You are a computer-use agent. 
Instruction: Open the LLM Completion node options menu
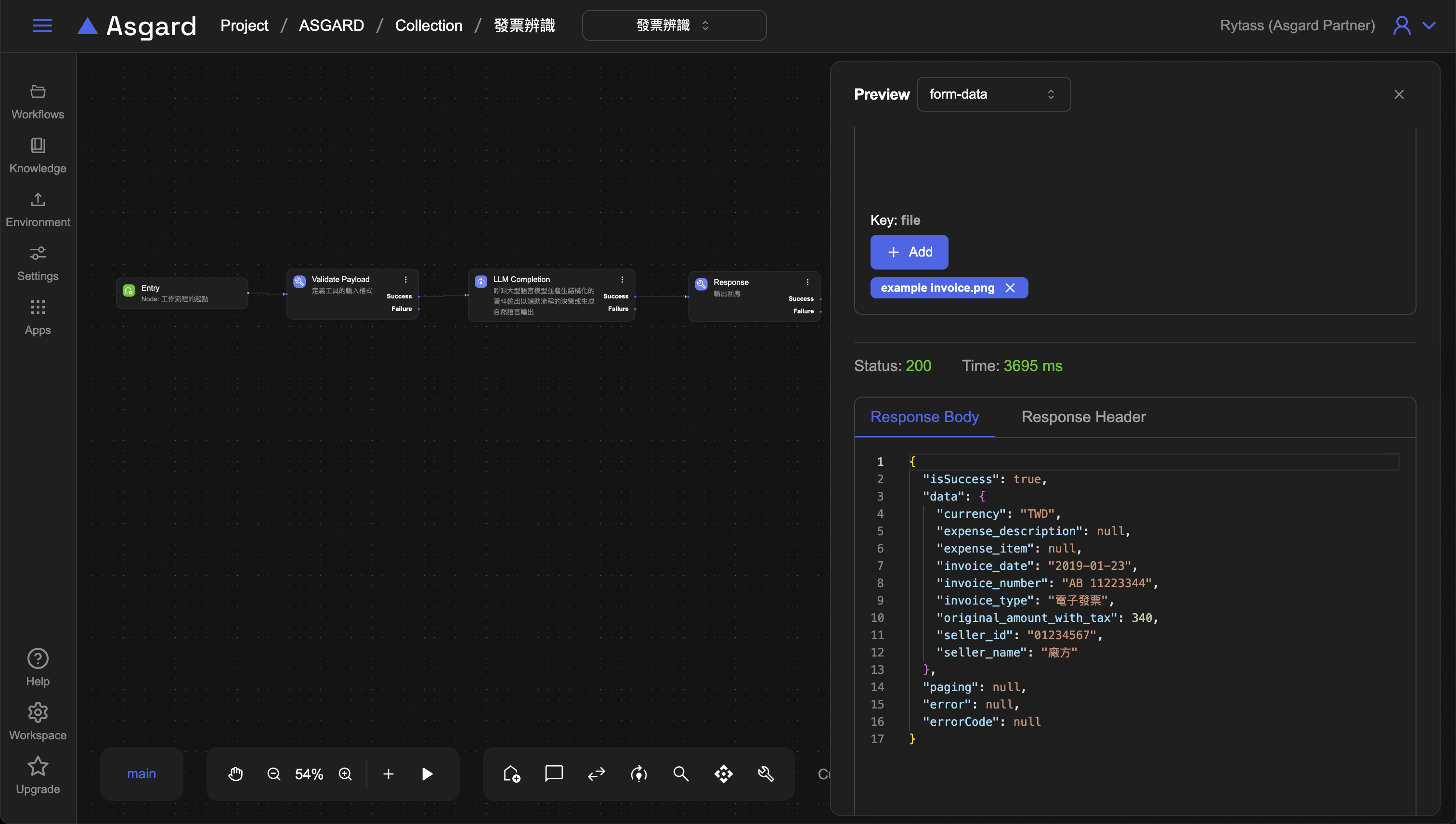point(622,280)
